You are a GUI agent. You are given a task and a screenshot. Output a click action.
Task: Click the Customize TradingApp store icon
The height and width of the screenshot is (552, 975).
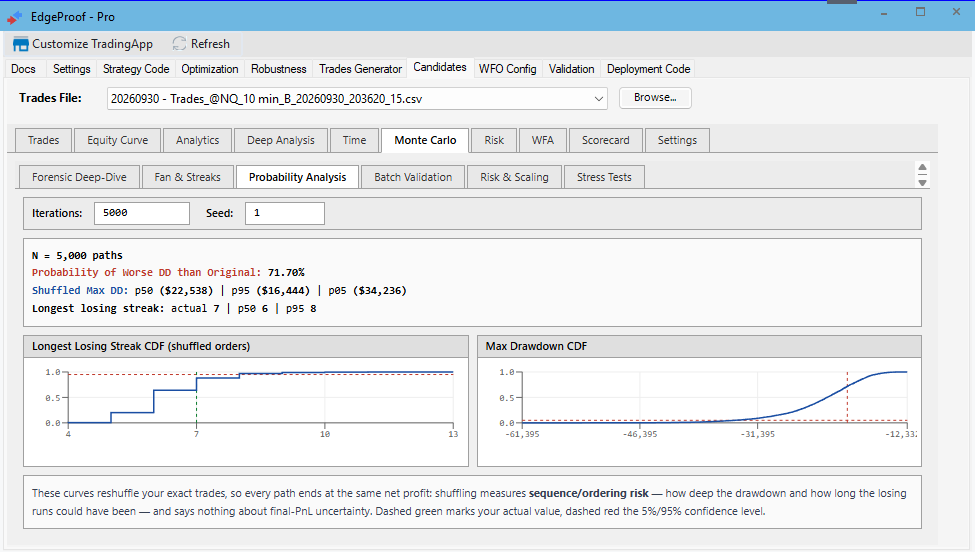pos(21,44)
